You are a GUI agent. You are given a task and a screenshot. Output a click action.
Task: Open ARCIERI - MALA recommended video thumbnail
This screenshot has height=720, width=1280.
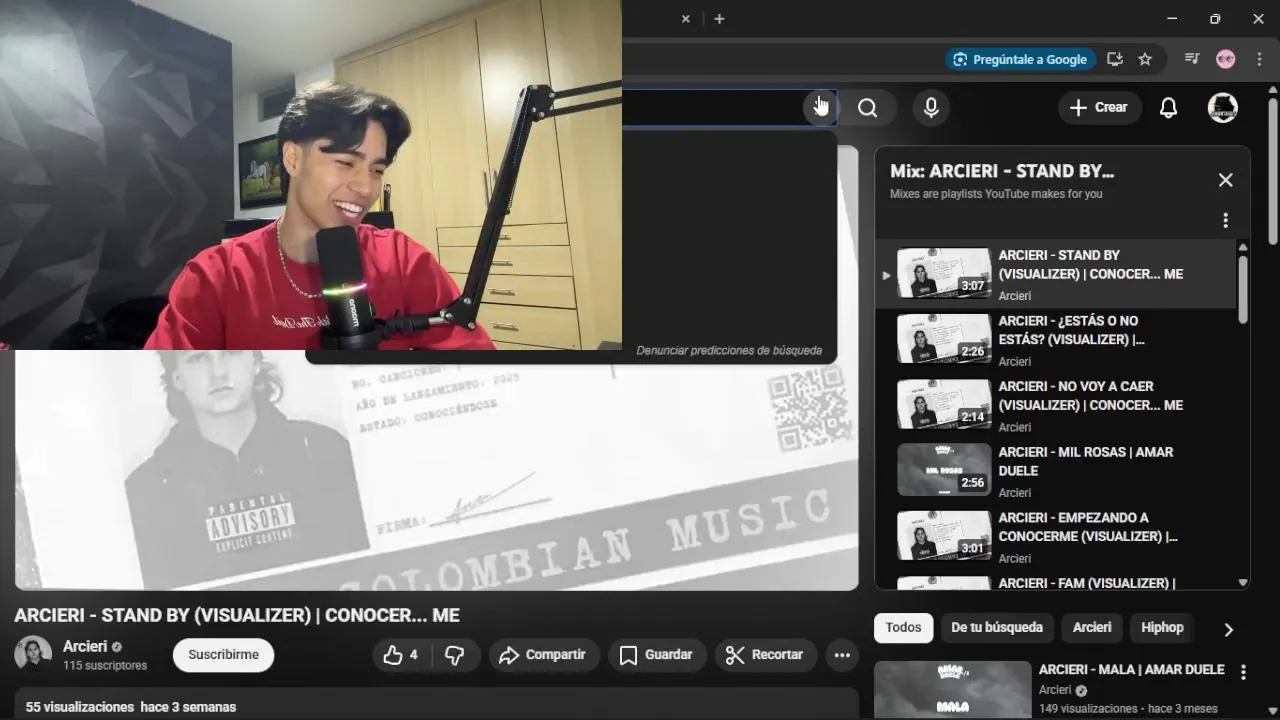click(952, 690)
